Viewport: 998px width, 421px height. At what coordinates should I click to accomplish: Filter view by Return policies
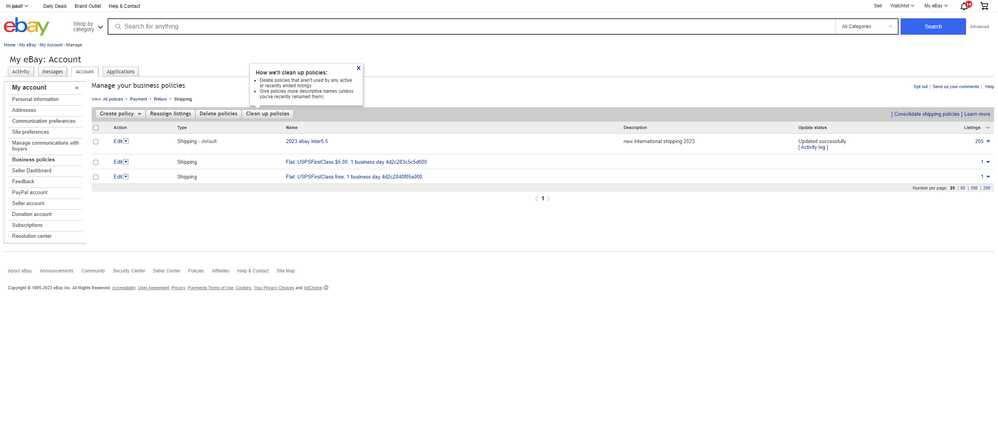pyautogui.click(x=160, y=99)
